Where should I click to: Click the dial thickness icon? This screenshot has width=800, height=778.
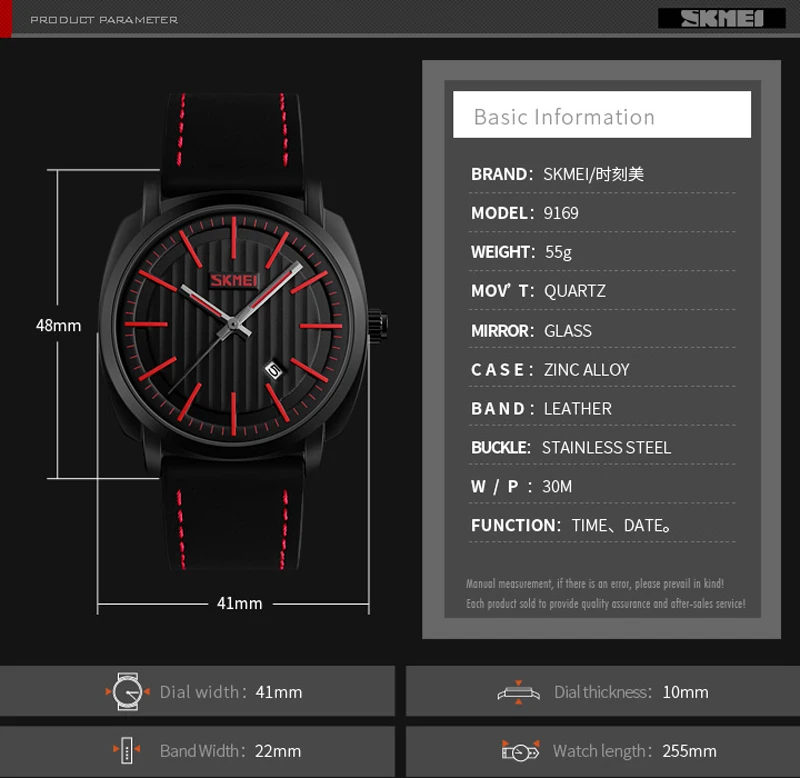coord(518,692)
